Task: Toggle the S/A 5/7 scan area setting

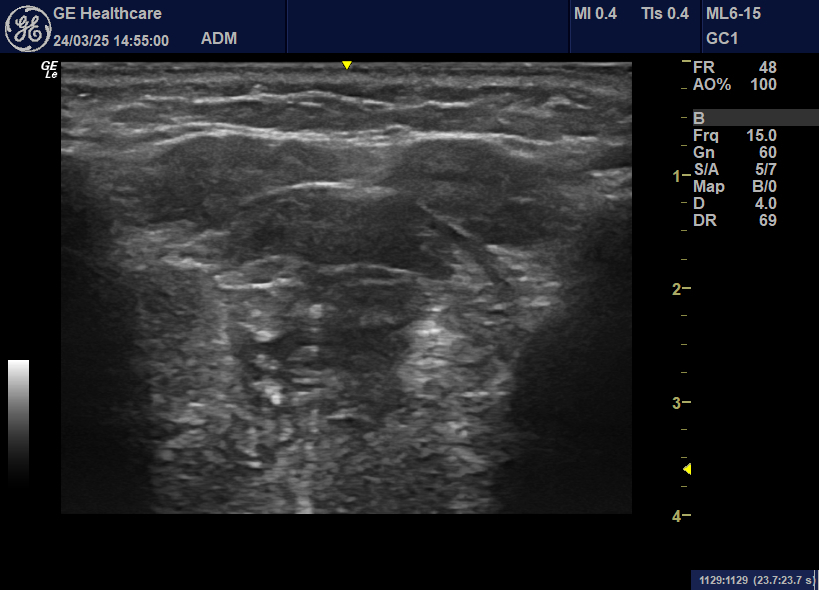Action: [x=733, y=169]
